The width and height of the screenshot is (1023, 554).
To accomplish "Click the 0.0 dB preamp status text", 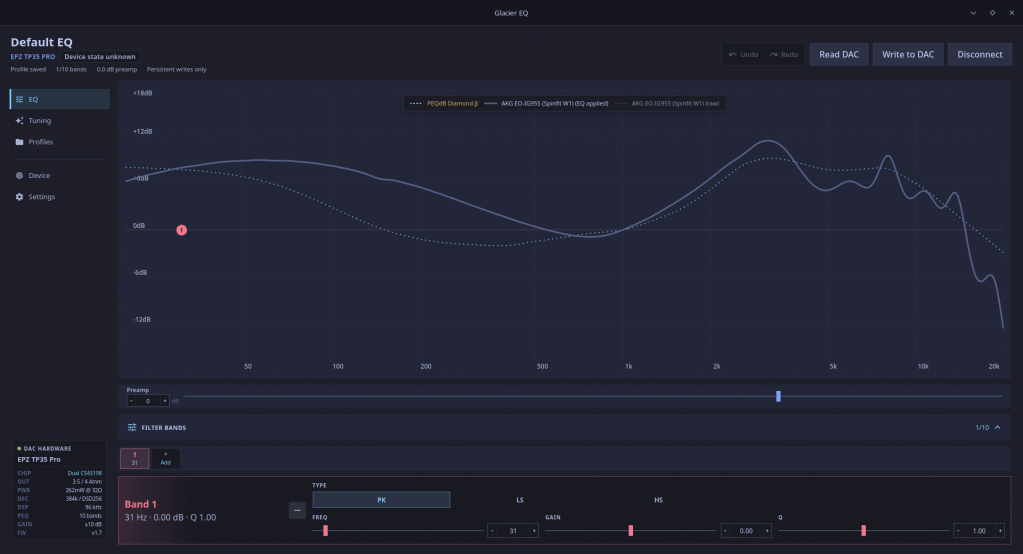I will (x=117, y=69).
